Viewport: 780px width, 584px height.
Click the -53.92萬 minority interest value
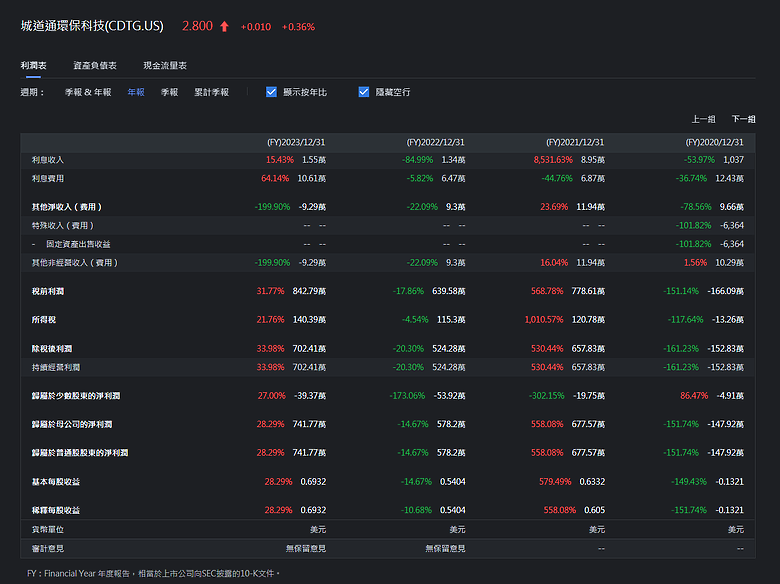449,395
